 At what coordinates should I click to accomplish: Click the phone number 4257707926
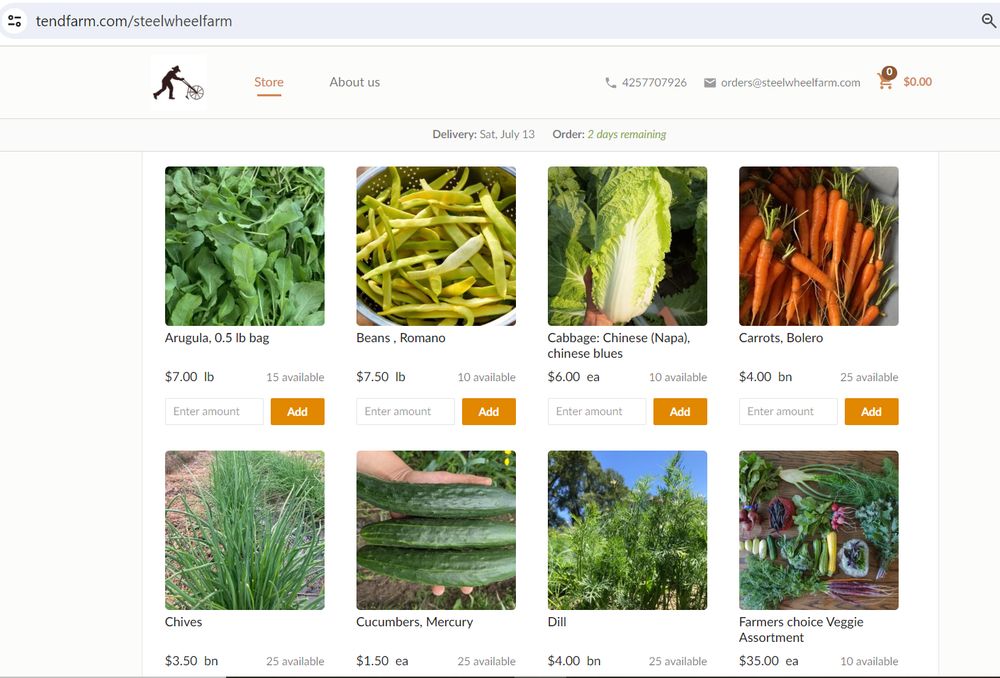pyautogui.click(x=654, y=82)
